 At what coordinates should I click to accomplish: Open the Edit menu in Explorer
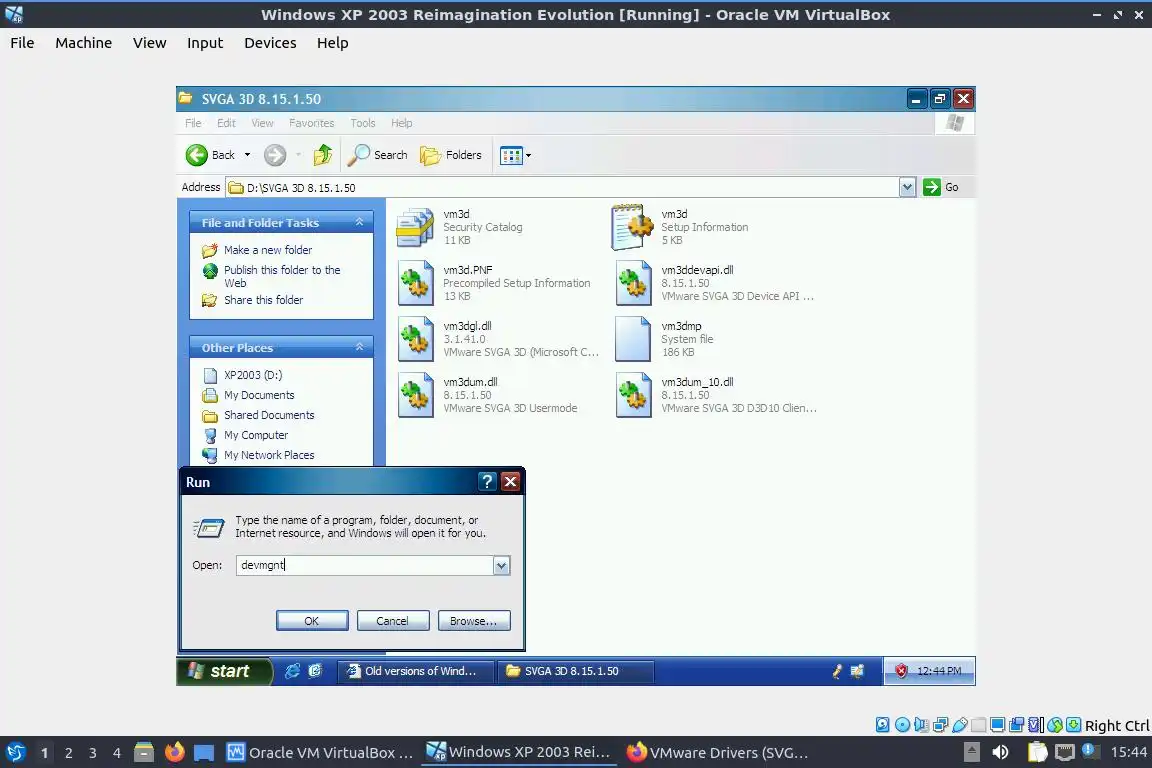pyautogui.click(x=226, y=123)
